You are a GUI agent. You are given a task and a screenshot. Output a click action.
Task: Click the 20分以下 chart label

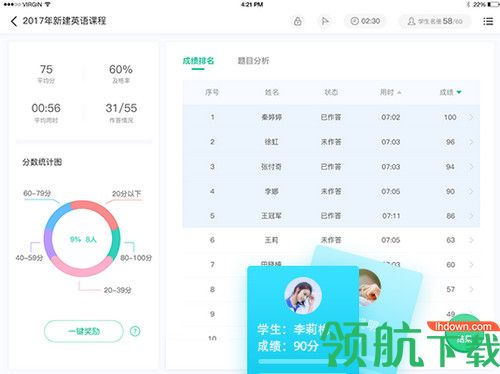(x=126, y=194)
